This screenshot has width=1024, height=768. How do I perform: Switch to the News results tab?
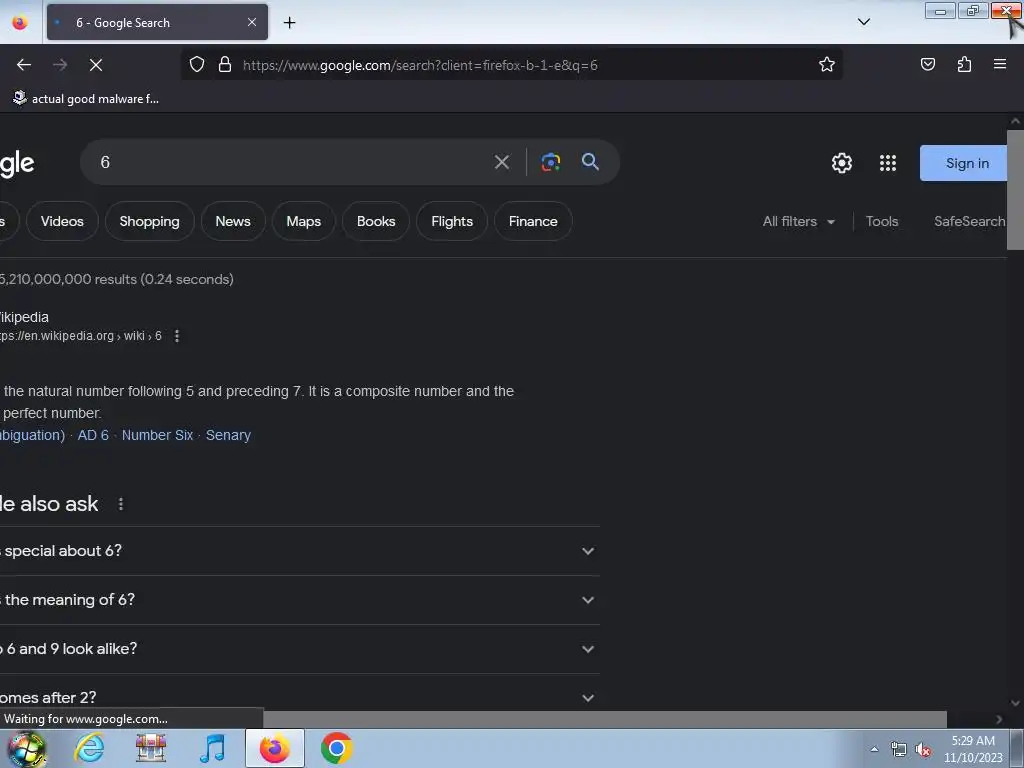point(233,221)
